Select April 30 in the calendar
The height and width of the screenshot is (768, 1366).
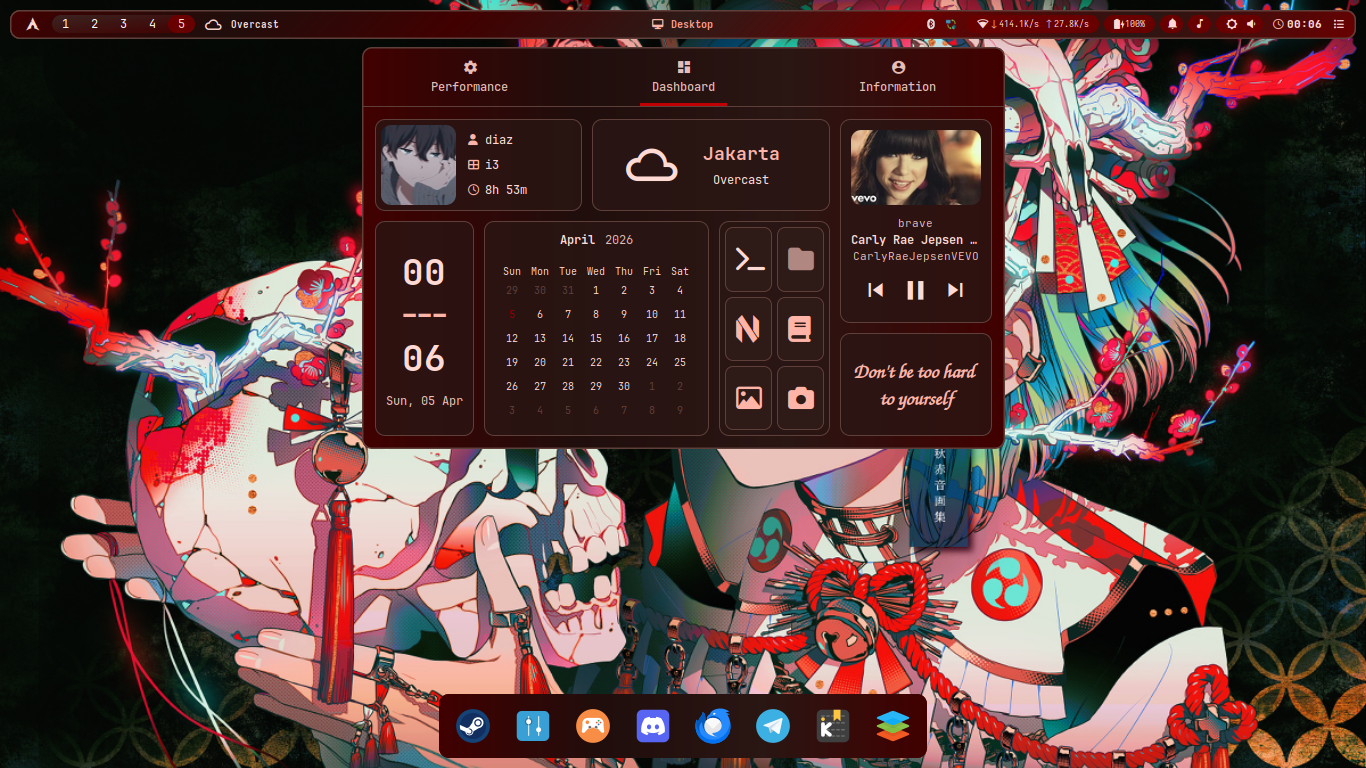pyautogui.click(x=624, y=386)
